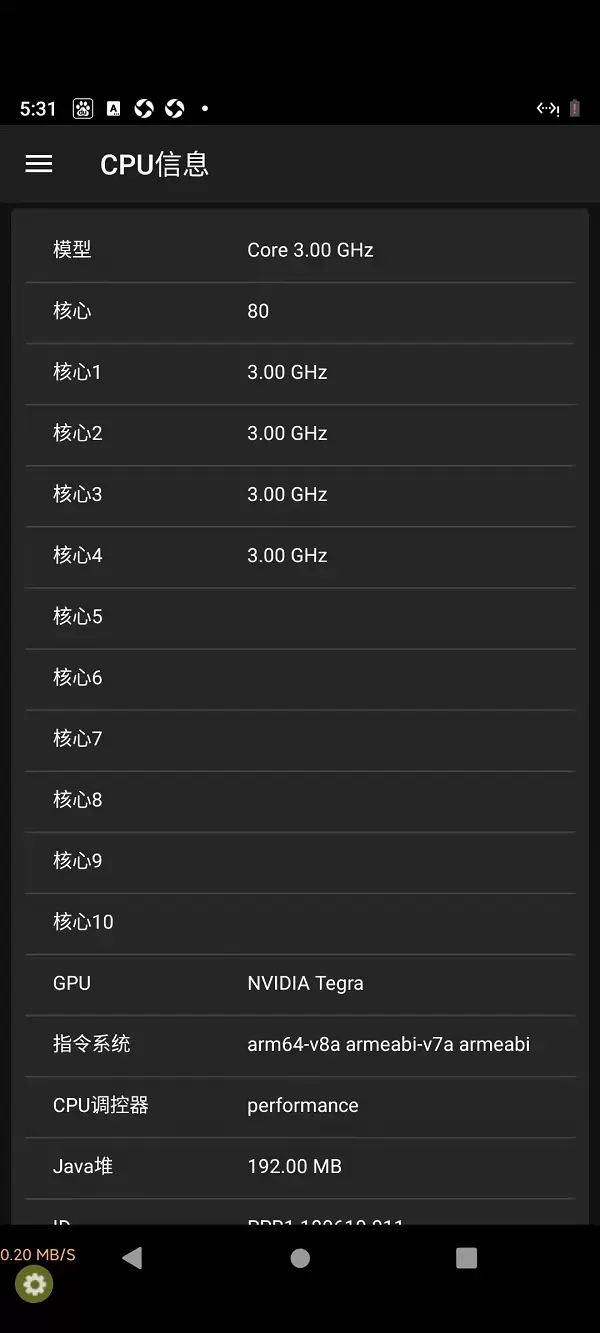
Task: Open the hamburger navigation menu
Action: [39, 164]
